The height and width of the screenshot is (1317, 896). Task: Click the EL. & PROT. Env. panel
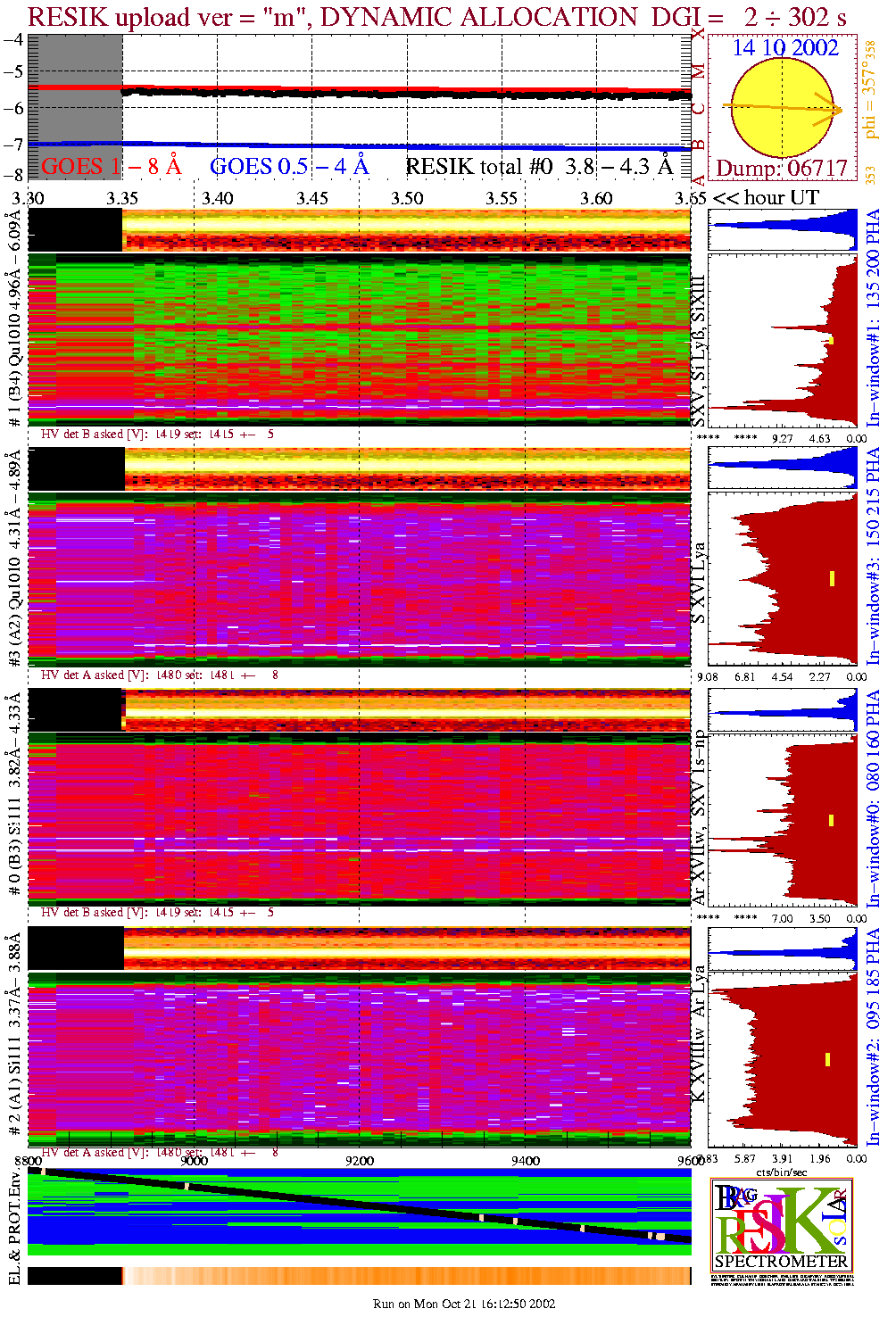(x=360, y=1211)
